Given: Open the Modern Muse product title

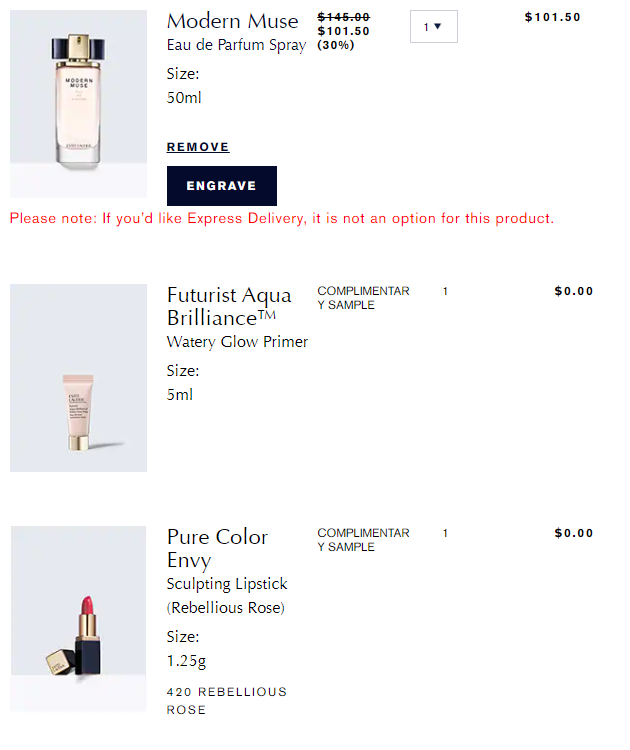Looking at the screenshot, I should [232, 22].
